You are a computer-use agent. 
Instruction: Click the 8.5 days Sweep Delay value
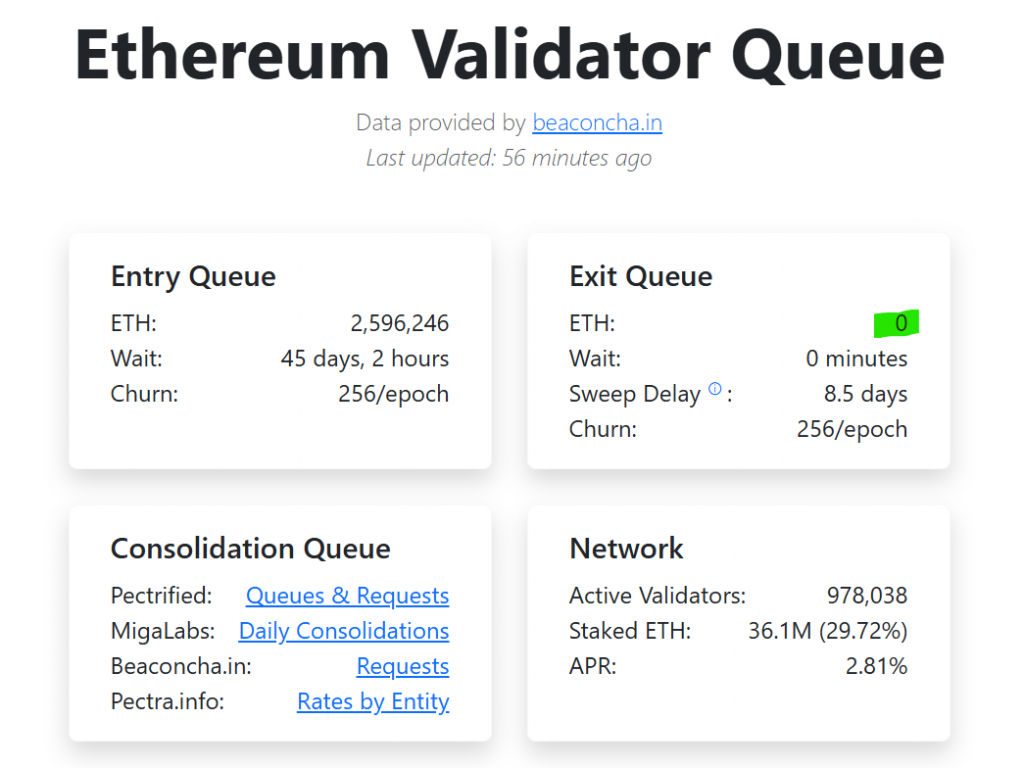(865, 394)
